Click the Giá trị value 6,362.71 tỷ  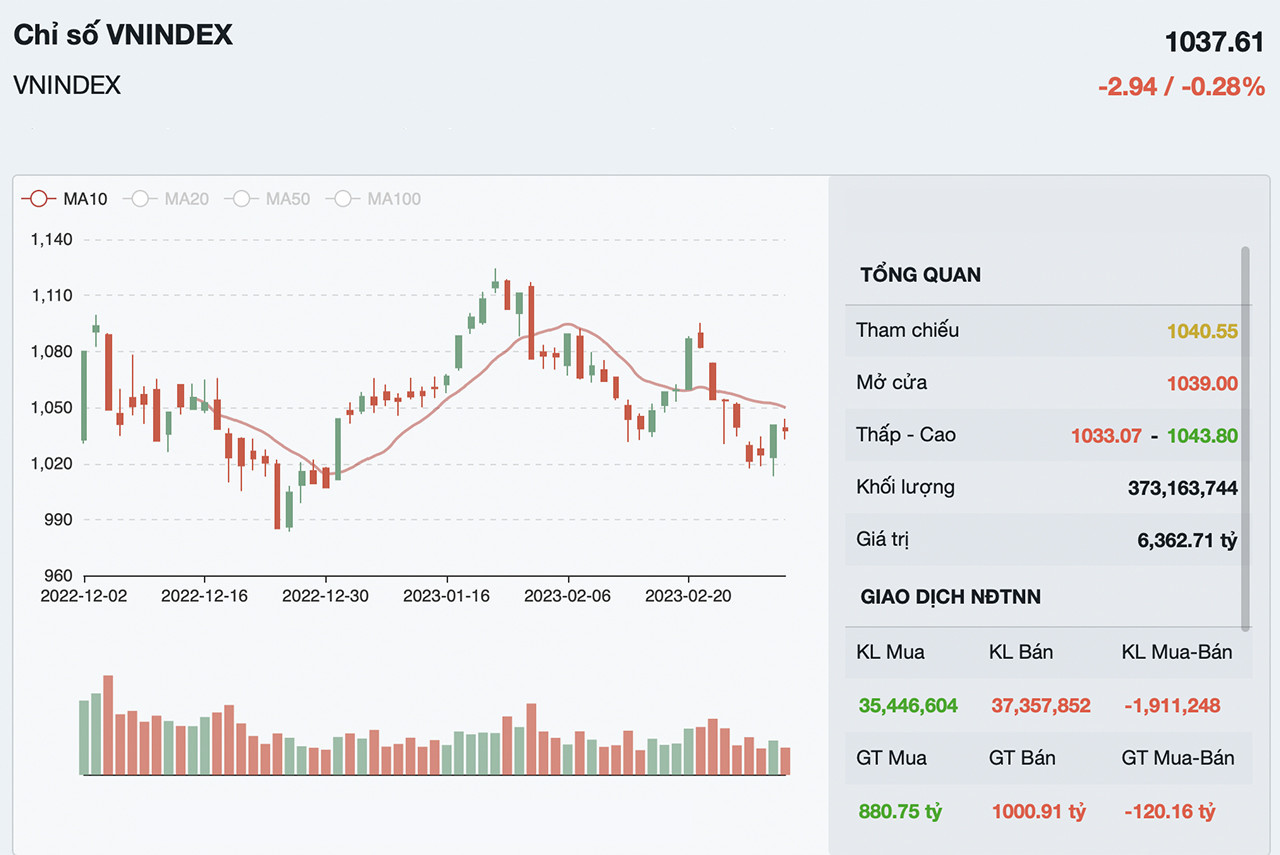tap(1187, 540)
